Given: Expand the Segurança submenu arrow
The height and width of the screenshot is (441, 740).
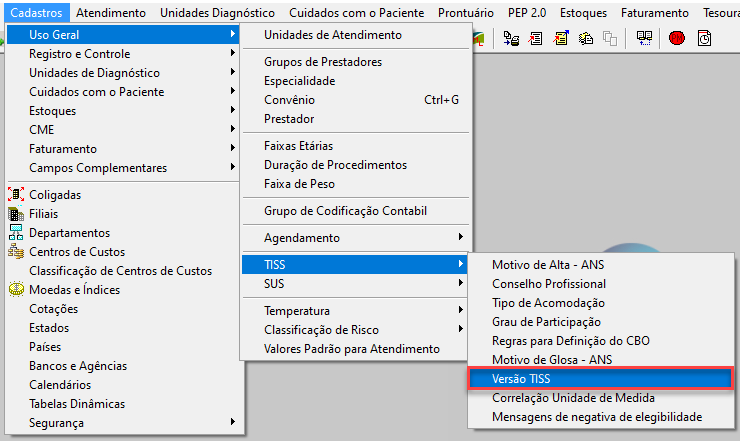Looking at the screenshot, I should point(233,422).
